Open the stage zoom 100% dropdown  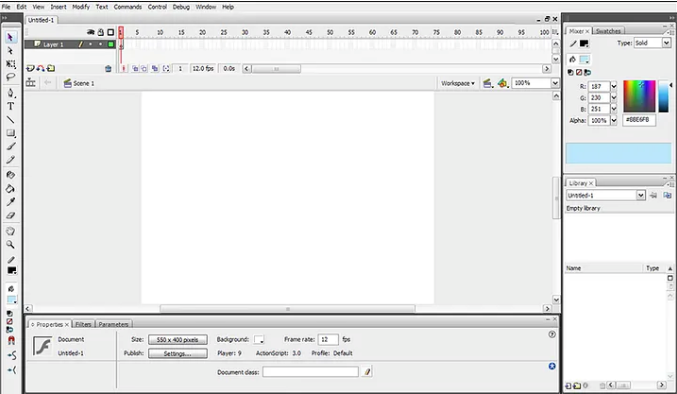[x=555, y=83]
